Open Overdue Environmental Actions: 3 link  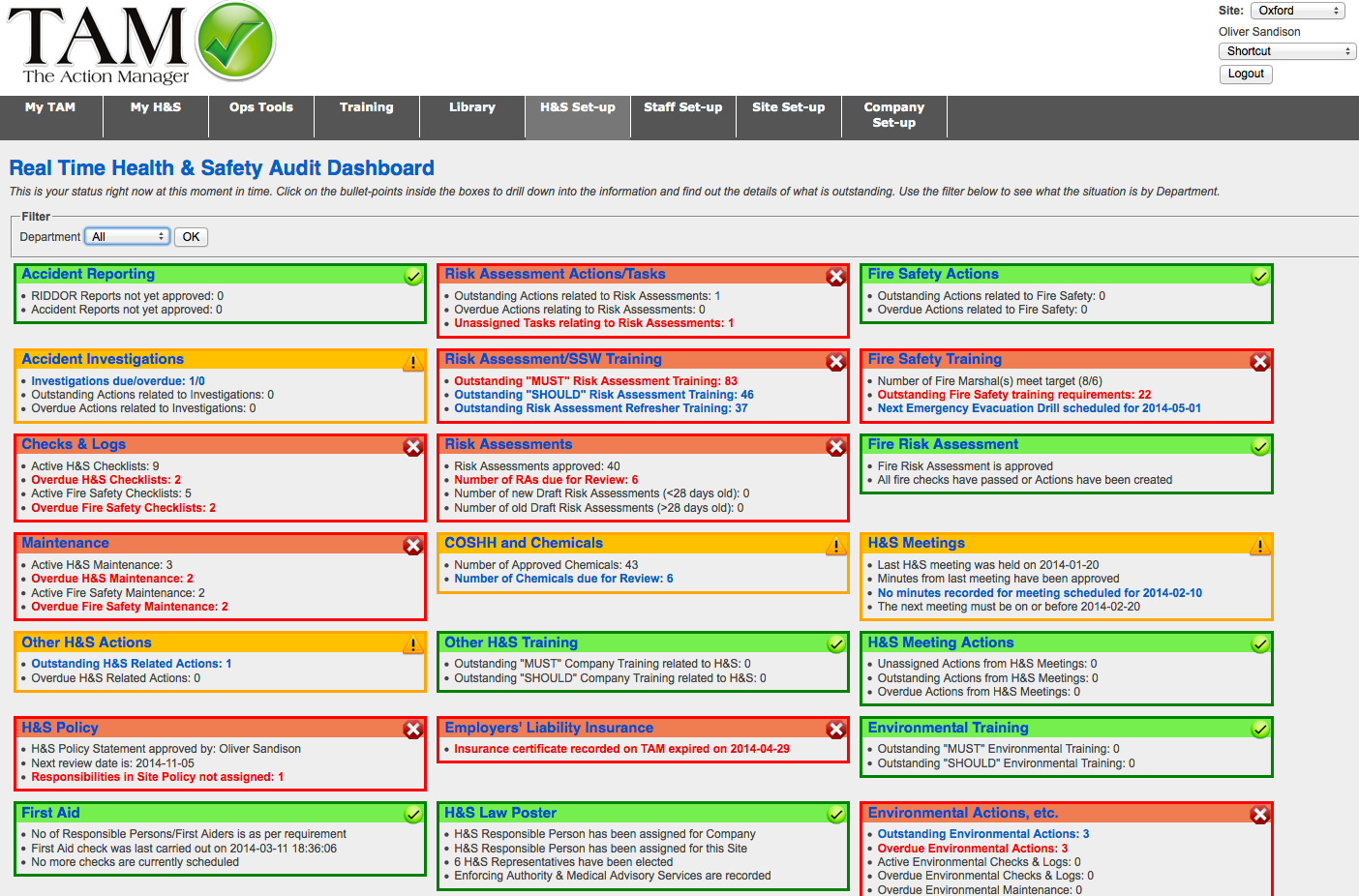pos(973,849)
